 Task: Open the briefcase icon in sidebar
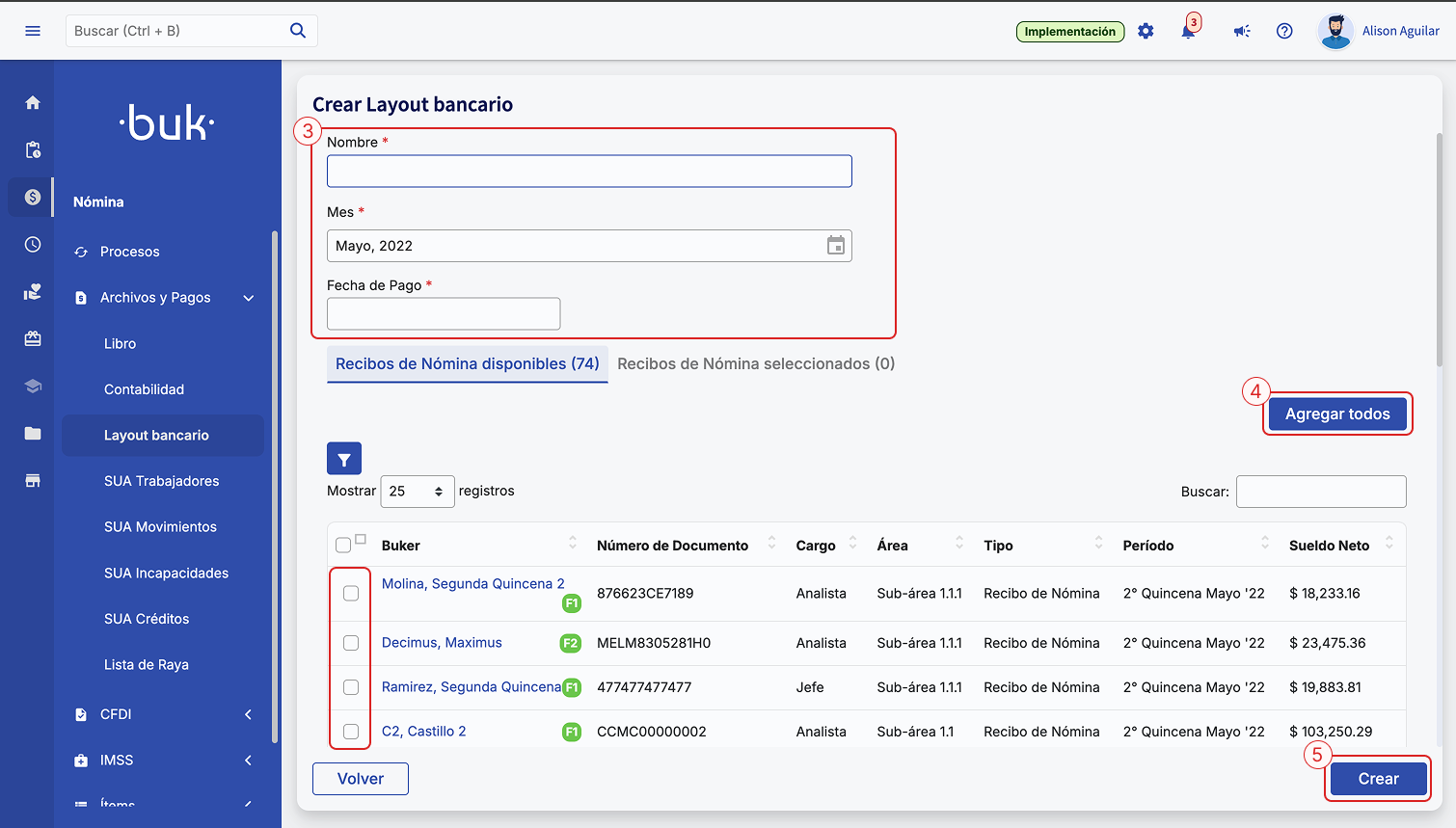[x=33, y=338]
